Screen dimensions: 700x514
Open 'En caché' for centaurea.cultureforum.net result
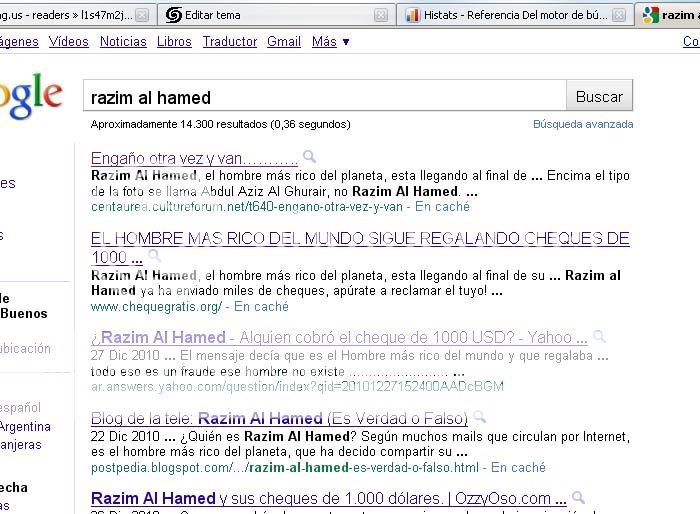coord(442,207)
